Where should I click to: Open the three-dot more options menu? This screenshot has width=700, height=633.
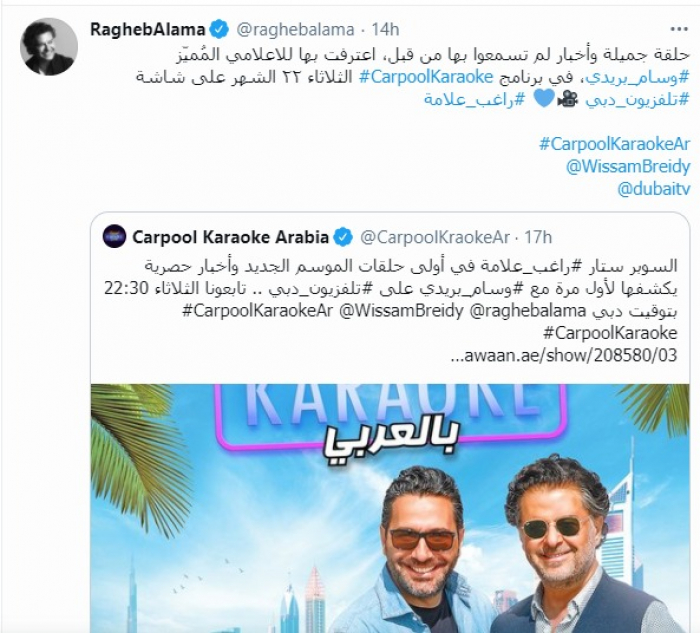(x=679, y=29)
